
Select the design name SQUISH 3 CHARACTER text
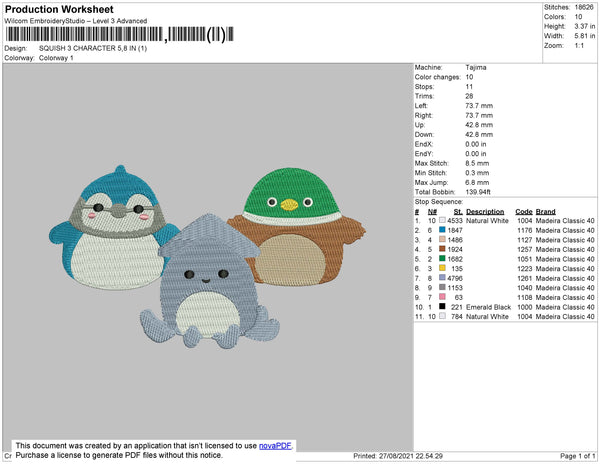(93, 49)
